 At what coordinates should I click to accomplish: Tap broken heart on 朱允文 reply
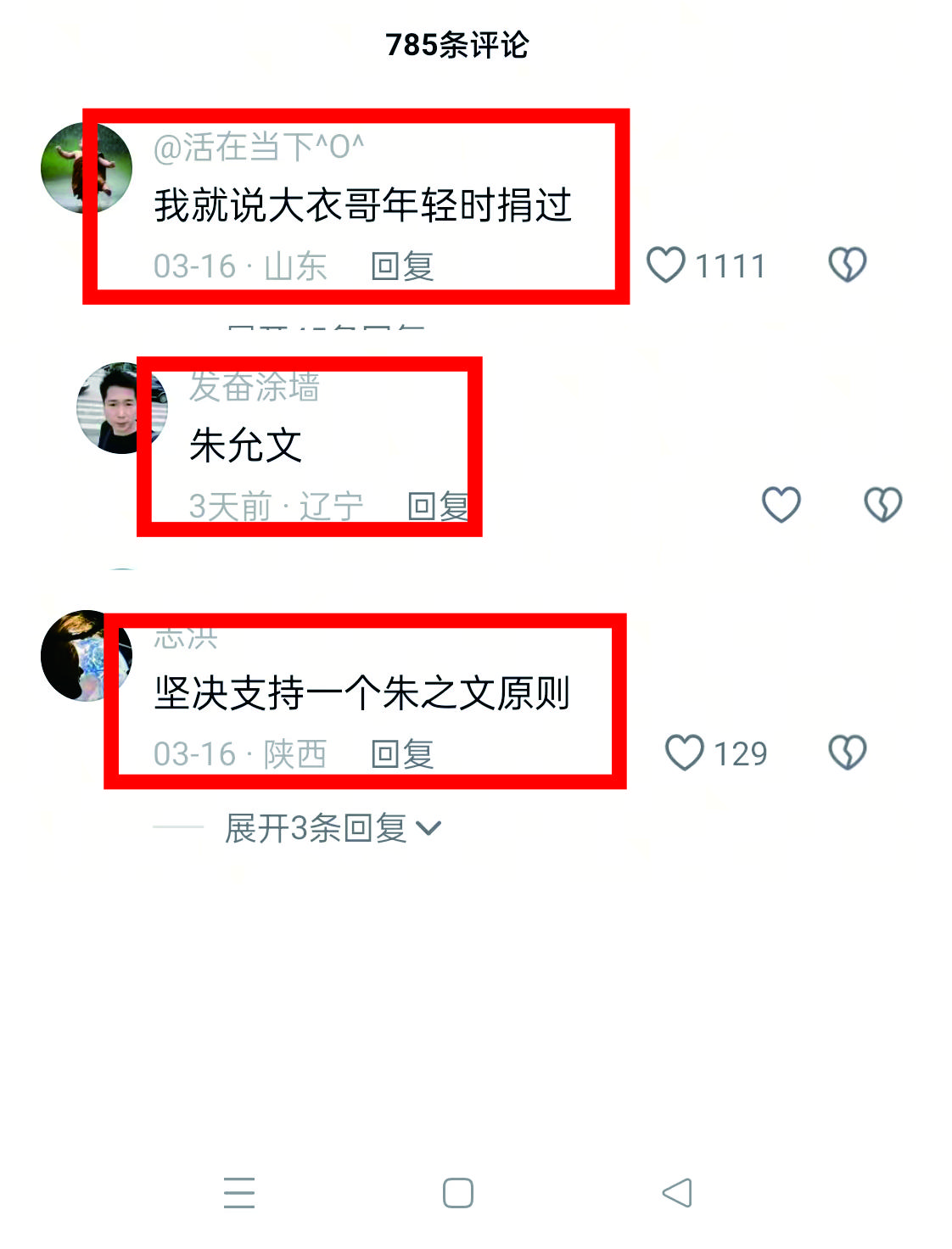[882, 505]
